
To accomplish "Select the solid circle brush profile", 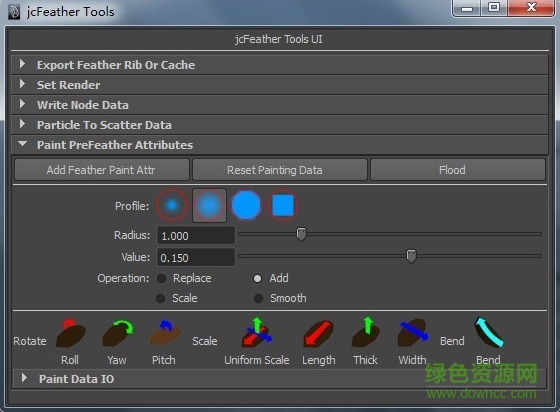I will (x=246, y=206).
